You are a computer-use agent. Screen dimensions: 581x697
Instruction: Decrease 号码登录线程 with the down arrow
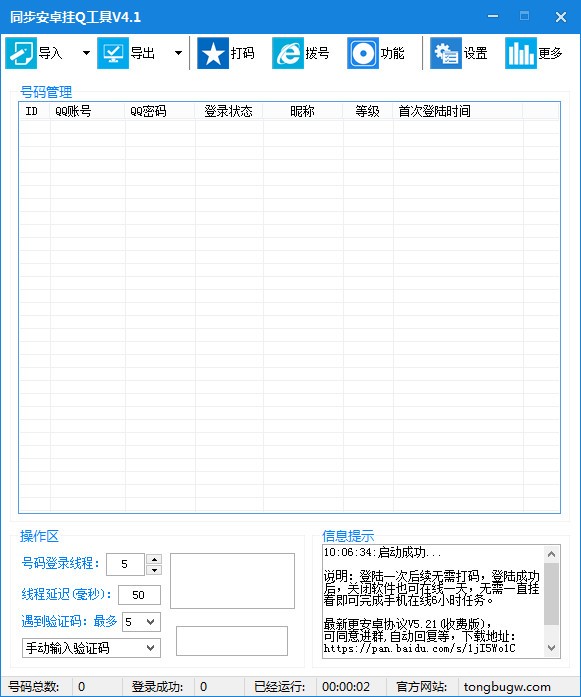154,570
